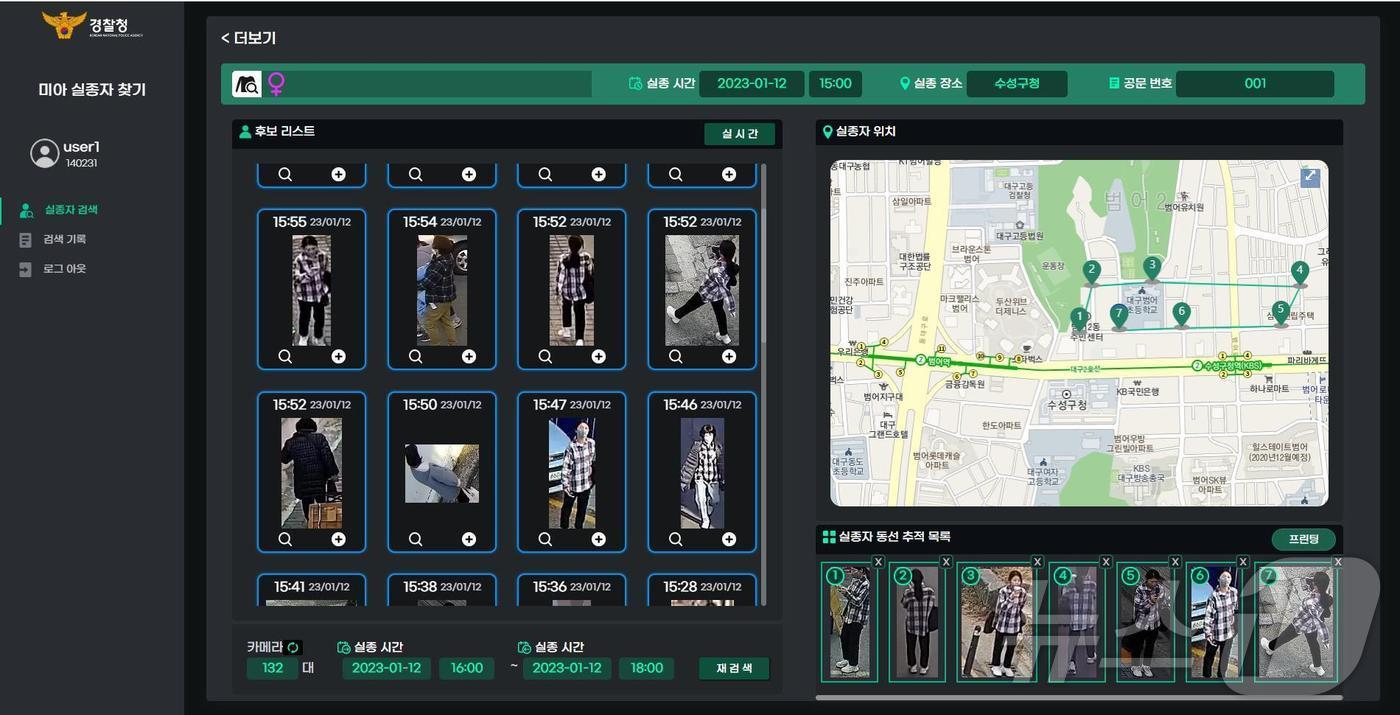The image size is (1400, 715).
Task: Select the female gender icon
Action: coord(276,84)
